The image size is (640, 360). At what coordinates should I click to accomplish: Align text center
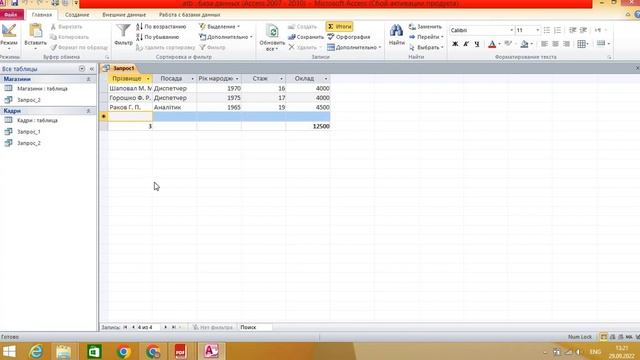coord(556,44)
